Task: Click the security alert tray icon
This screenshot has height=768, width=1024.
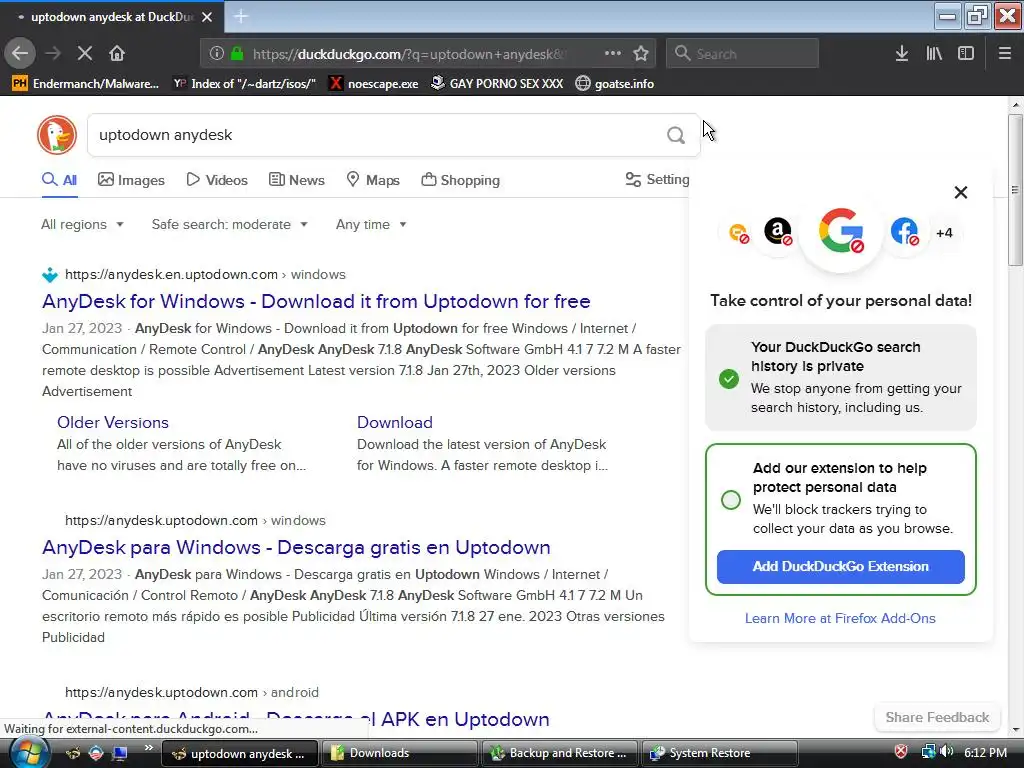Action: coord(901,752)
